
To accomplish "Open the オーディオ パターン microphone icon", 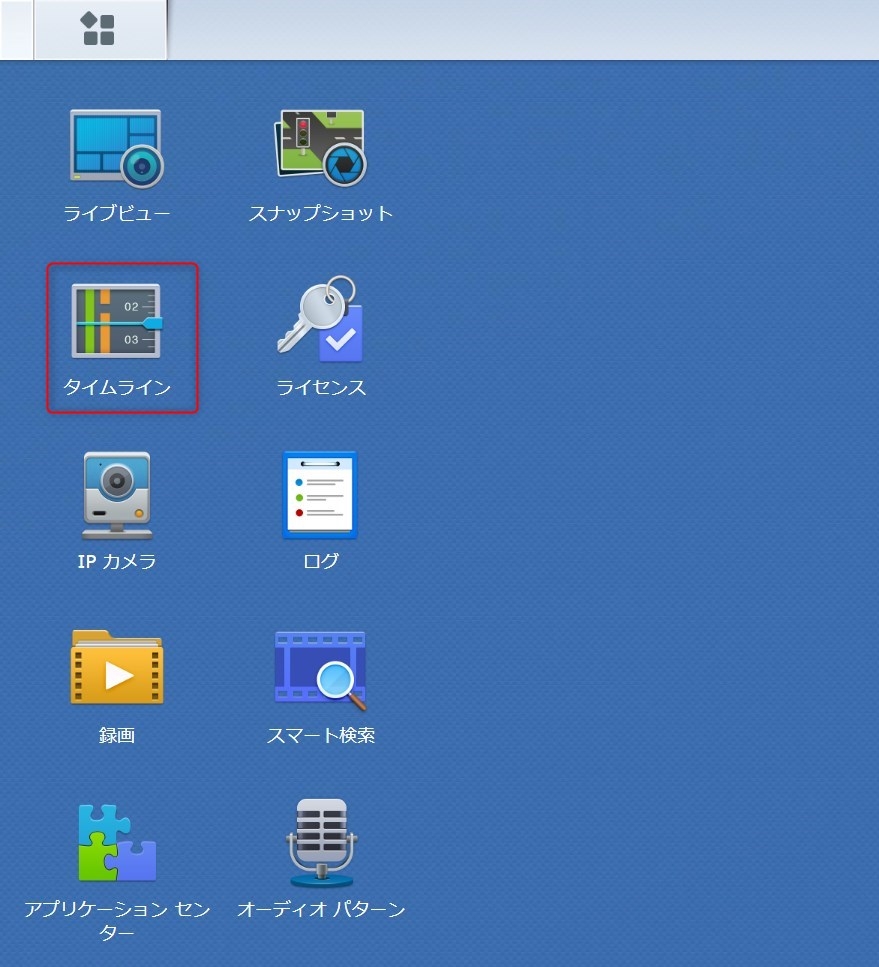I will 320,842.
